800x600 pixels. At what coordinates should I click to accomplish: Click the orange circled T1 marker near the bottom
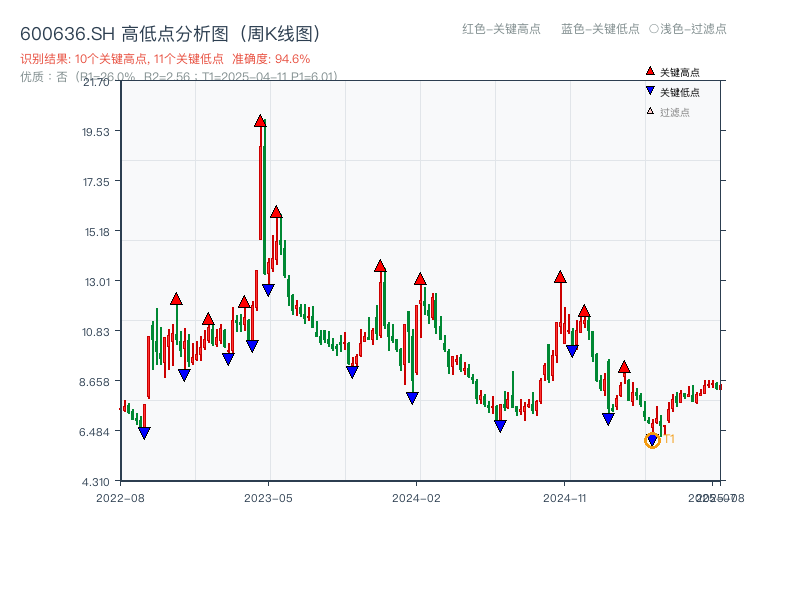(652, 440)
